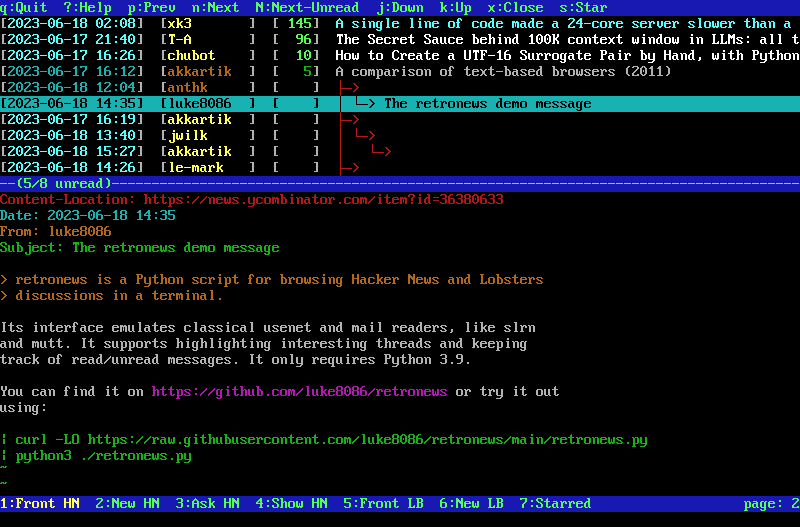Click the thread arrow in the luke8086 row
The width and height of the screenshot is (800, 527).
[365, 104]
